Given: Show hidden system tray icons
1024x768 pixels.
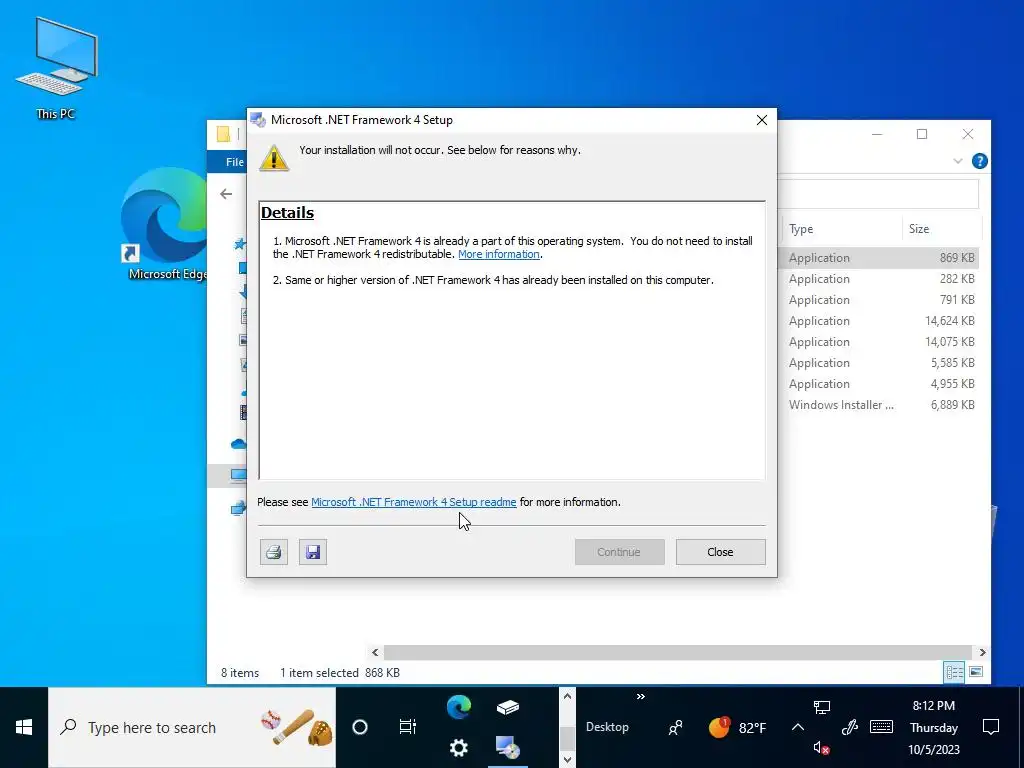Looking at the screenshot, I should click(797, 727).
